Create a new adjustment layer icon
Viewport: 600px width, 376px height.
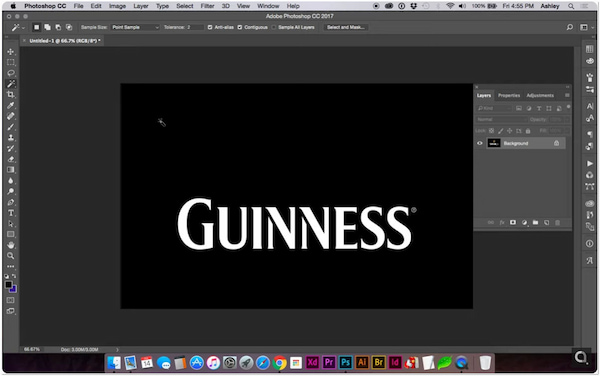tap(524, 223)
